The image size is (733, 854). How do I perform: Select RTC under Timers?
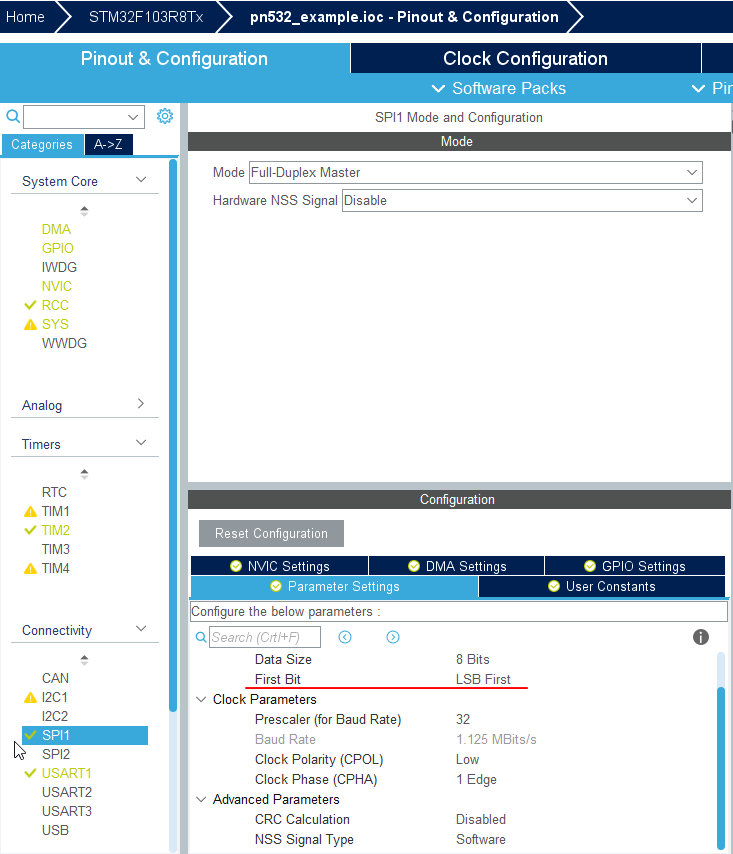pyautogui.click(x=54, y=492)
